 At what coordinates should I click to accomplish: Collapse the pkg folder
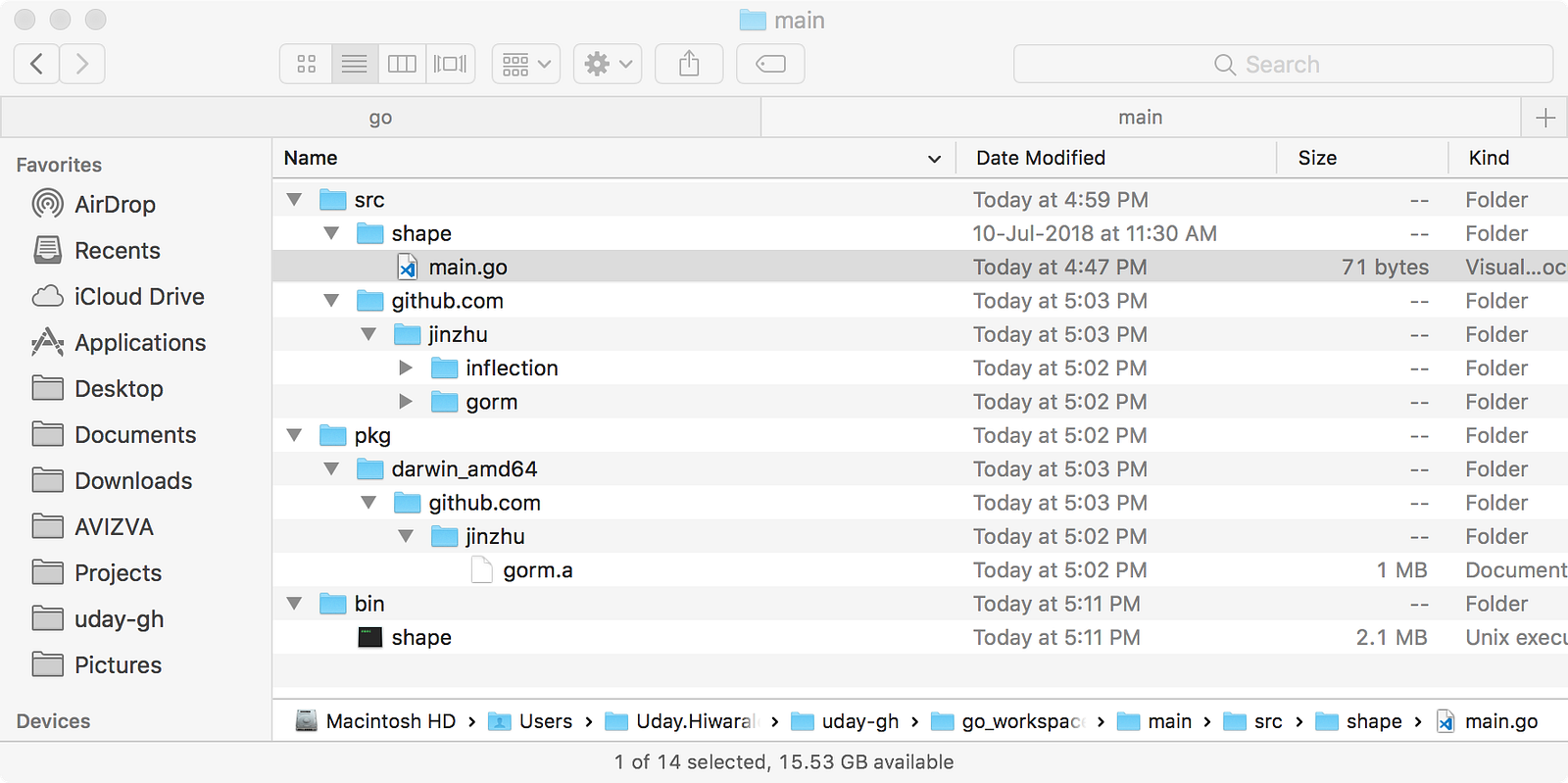coord(294,435)
